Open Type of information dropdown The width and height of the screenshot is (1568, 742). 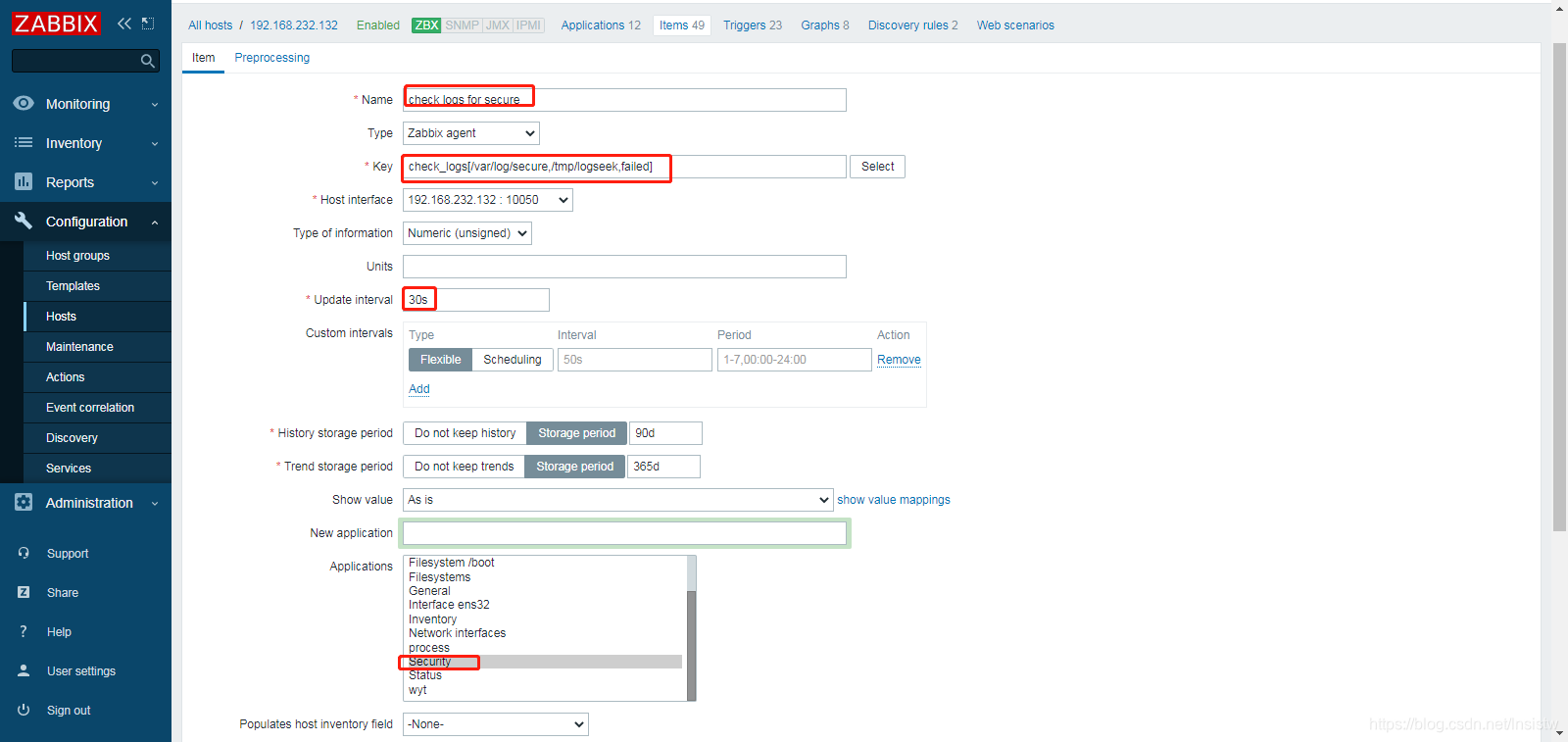point(467,233)
